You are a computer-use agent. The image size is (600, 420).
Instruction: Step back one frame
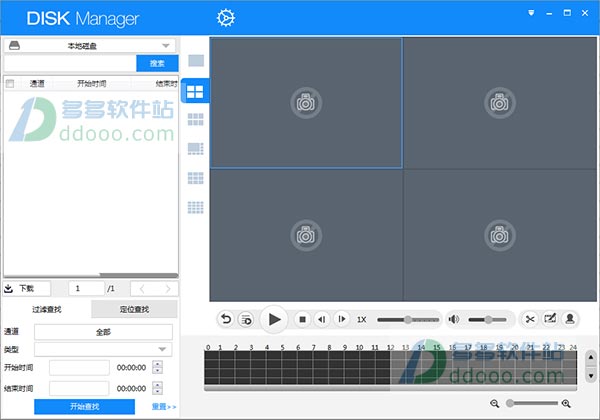tap(322, 319)
